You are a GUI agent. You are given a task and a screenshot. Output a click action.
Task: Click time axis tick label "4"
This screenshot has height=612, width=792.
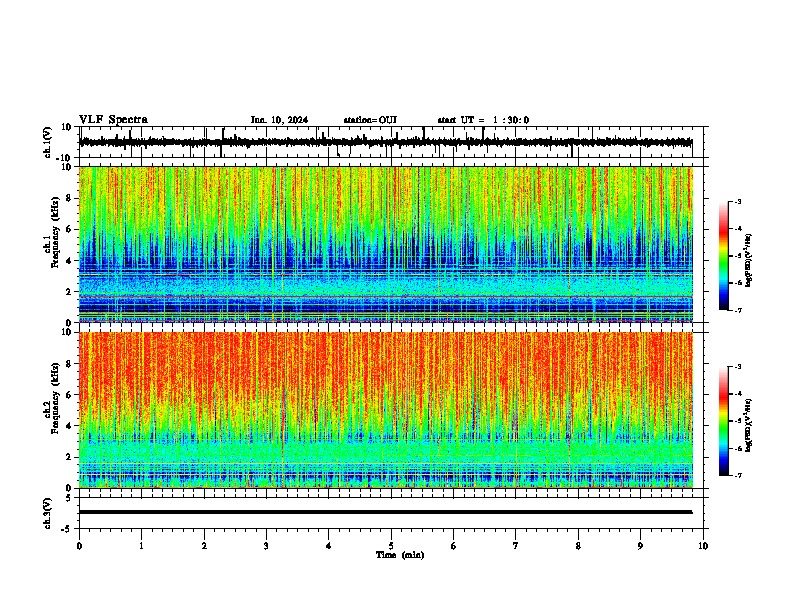coord(329,546)
